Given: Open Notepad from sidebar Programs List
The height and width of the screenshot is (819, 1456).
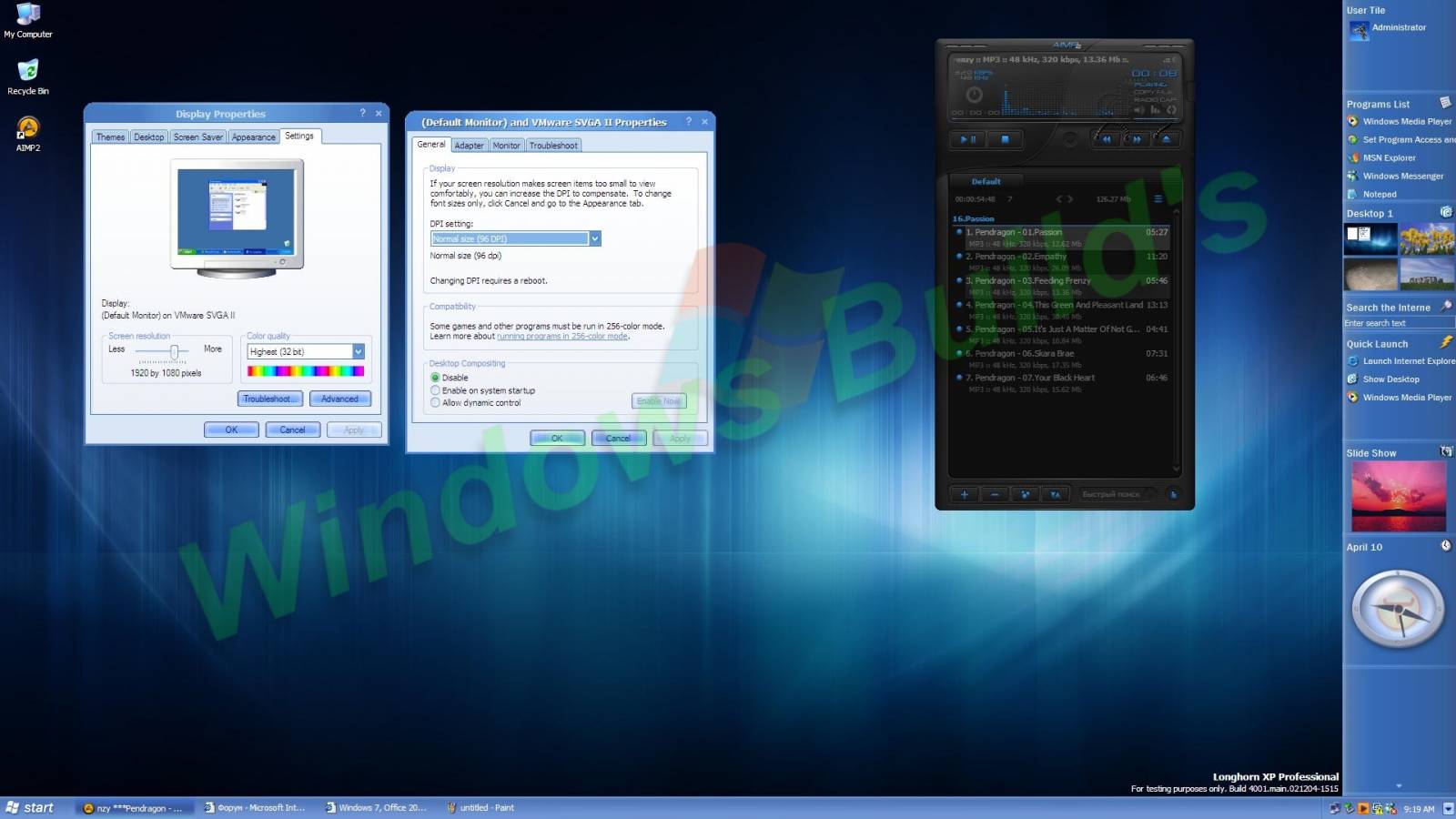Looking at the screenshot, I should (1372, 194).
